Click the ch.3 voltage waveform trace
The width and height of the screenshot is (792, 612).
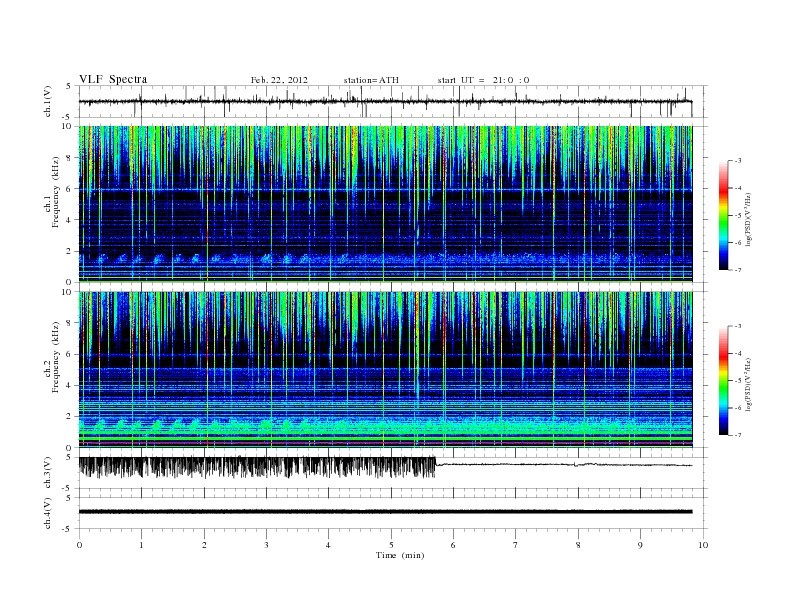click(x=385, y=467)
